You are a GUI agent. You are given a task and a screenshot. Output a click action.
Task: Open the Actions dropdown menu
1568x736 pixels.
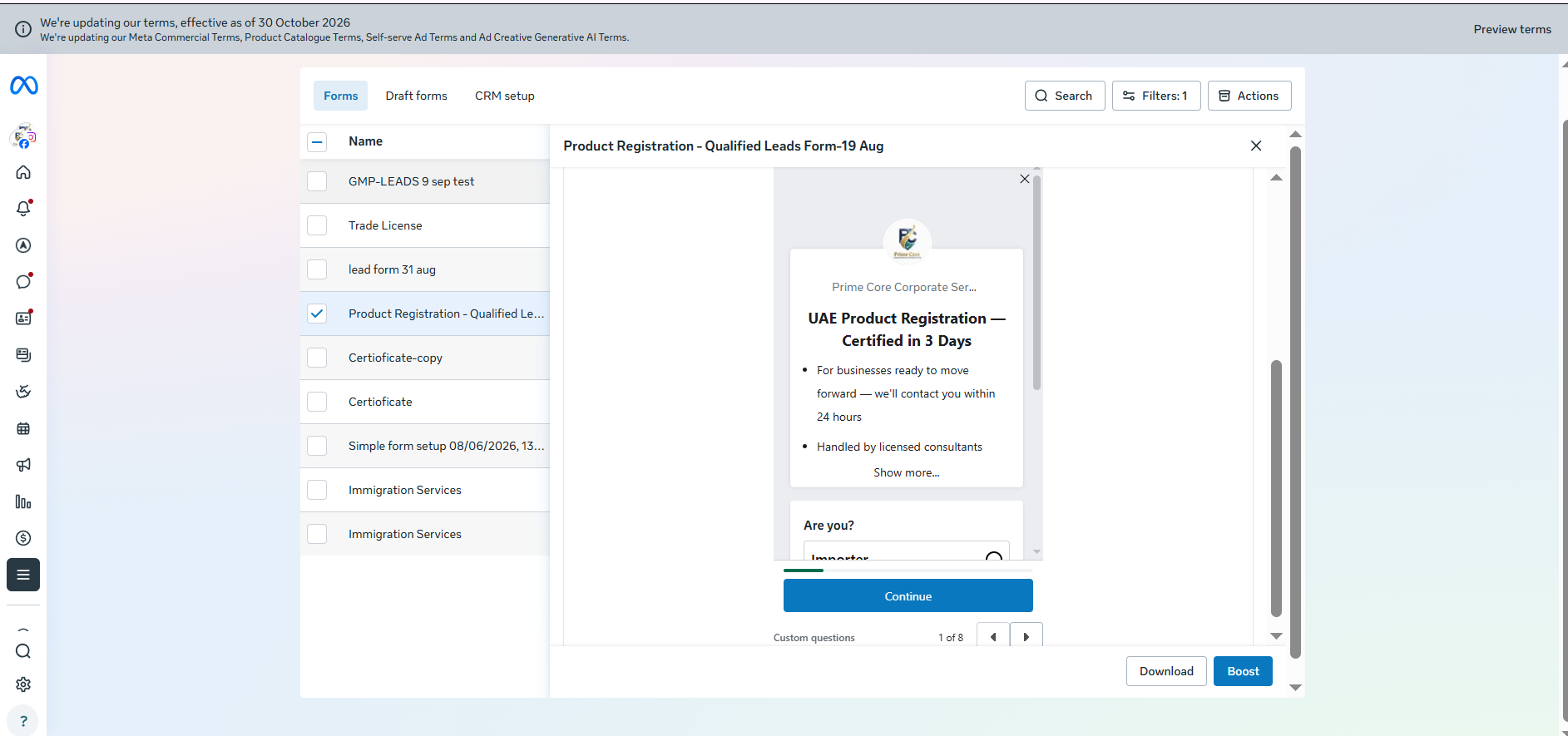tap(1249, 96)
